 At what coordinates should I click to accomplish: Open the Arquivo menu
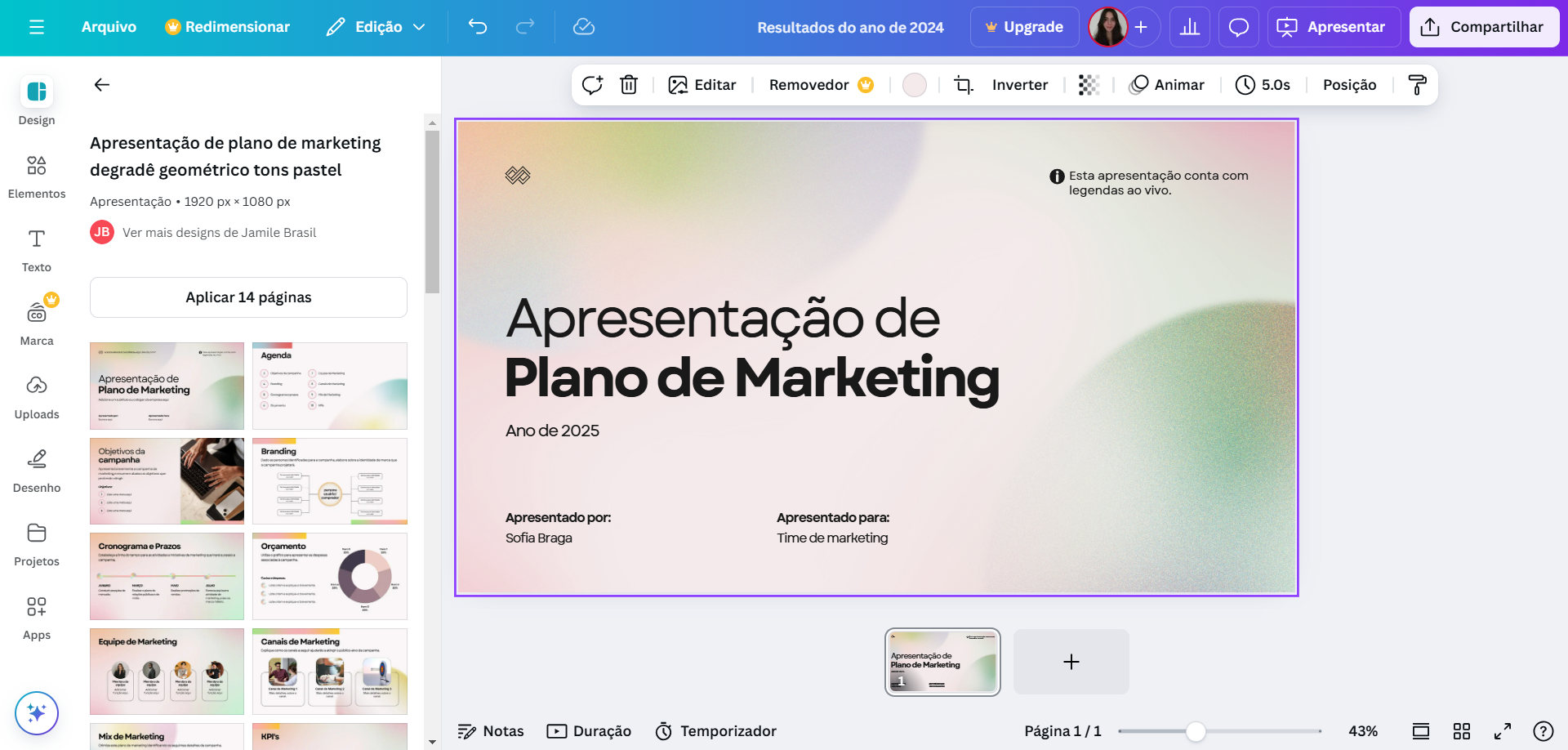coord(109,26)
